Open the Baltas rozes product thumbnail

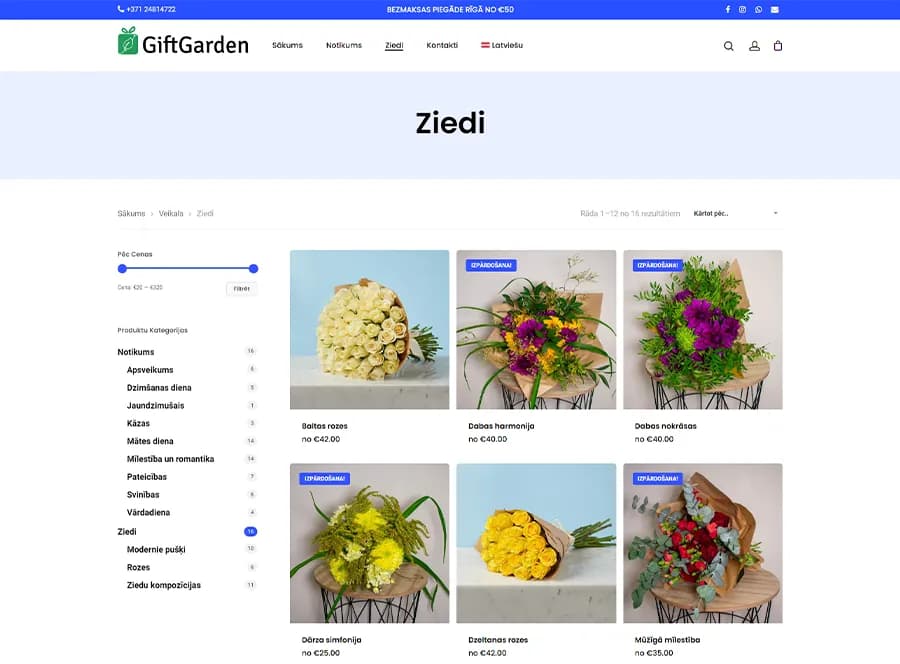[x=370, y=329]
